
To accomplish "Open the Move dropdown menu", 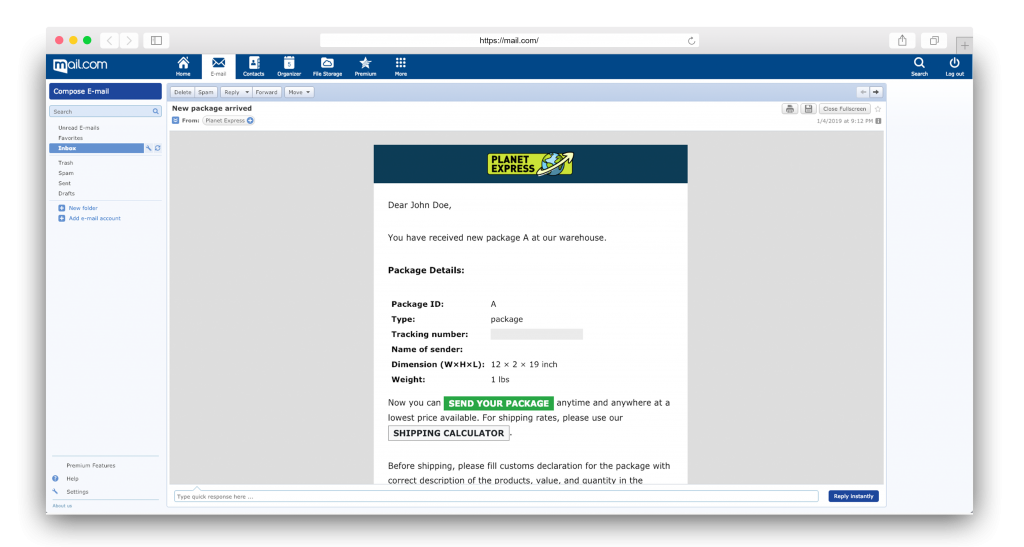I will tap(299, 92).
